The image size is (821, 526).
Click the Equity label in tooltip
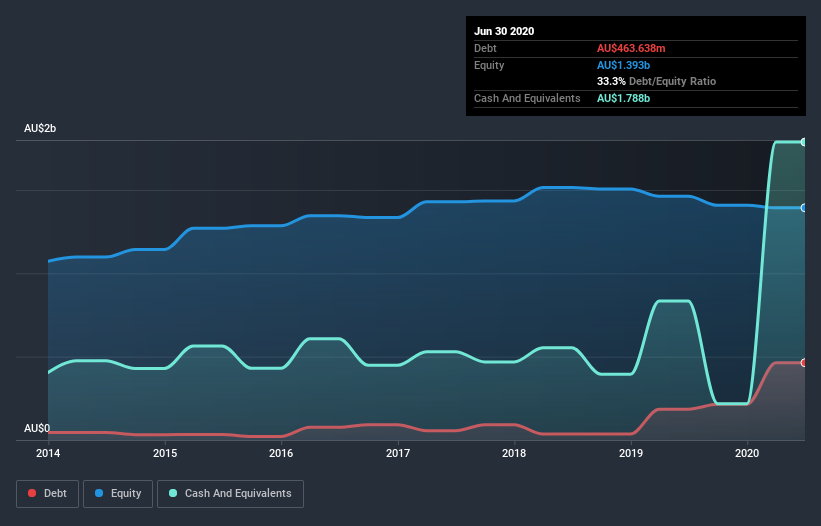click(x=489, y=65)
